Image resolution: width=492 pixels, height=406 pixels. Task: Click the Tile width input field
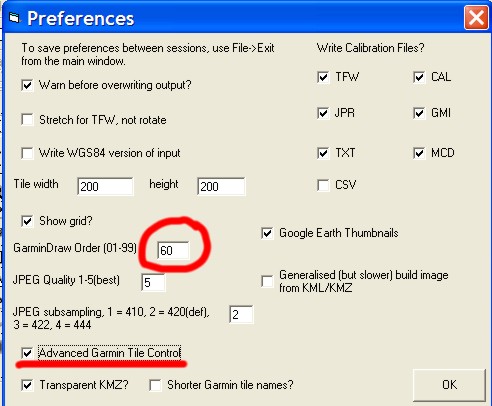[105, 186]
